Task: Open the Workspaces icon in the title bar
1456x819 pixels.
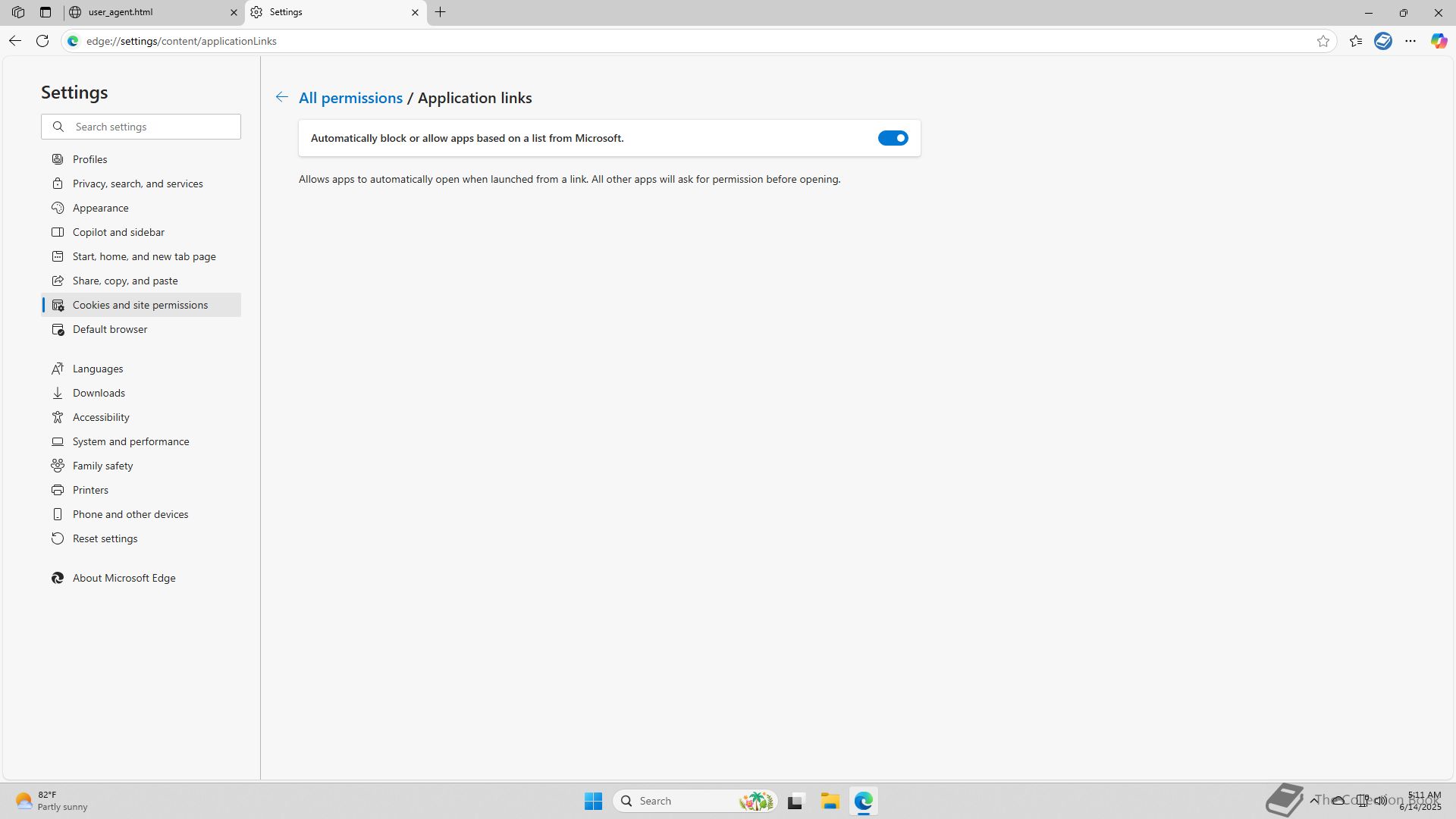Action: click(x=18, y=12)
